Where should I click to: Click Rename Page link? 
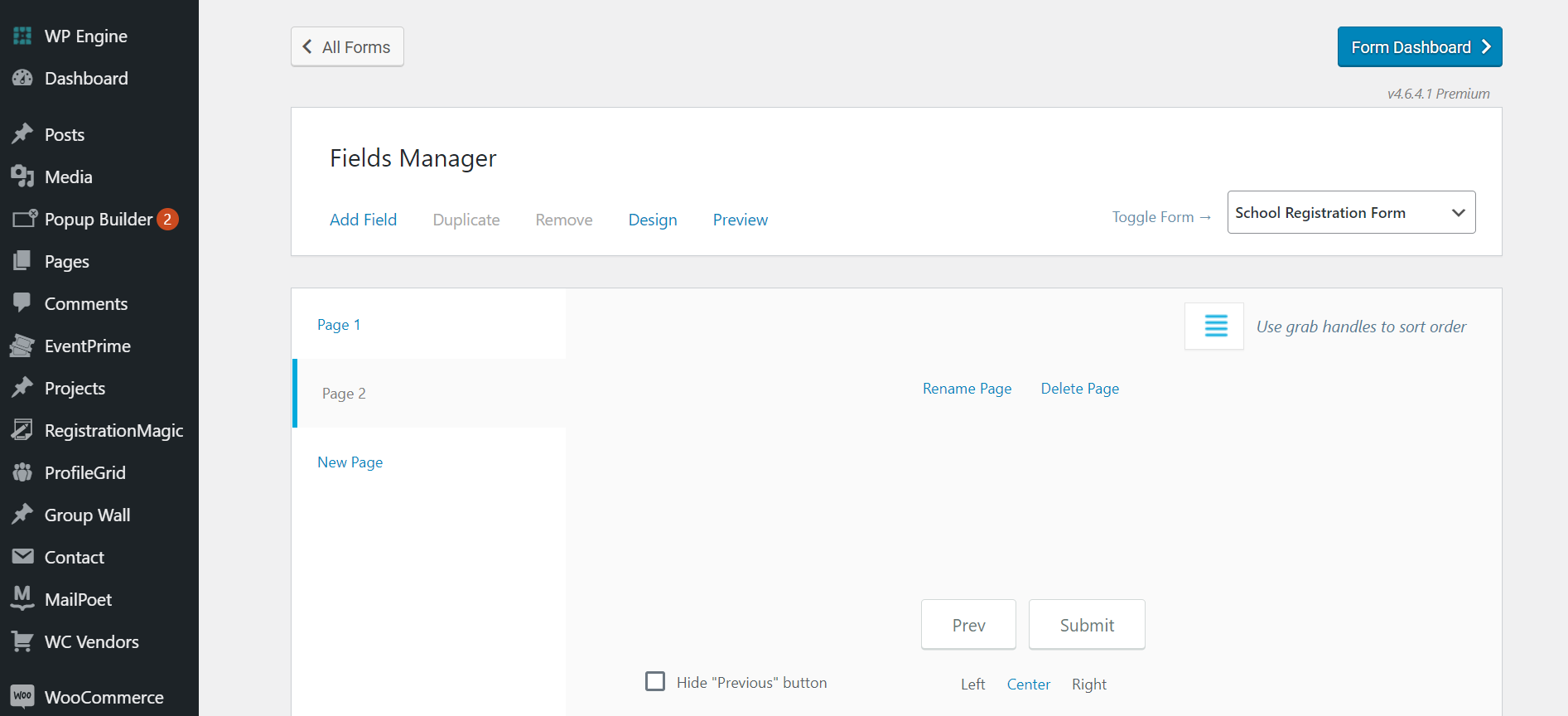967,389
